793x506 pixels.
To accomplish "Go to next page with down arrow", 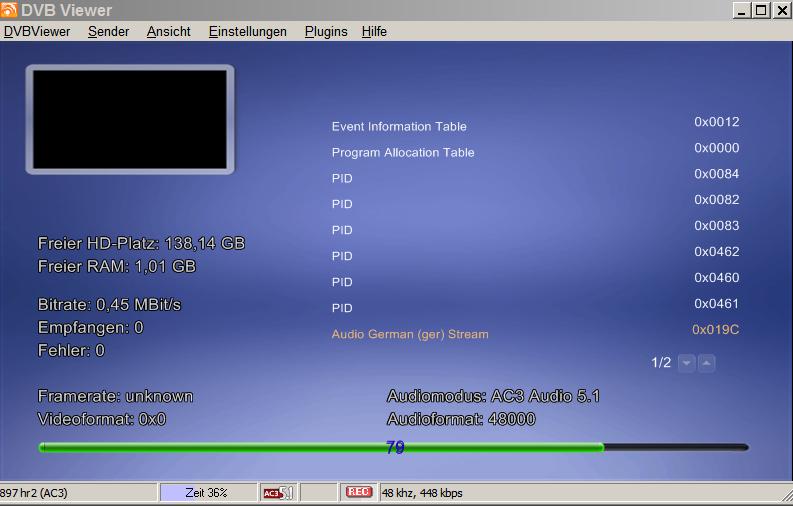I will point(686,363).
